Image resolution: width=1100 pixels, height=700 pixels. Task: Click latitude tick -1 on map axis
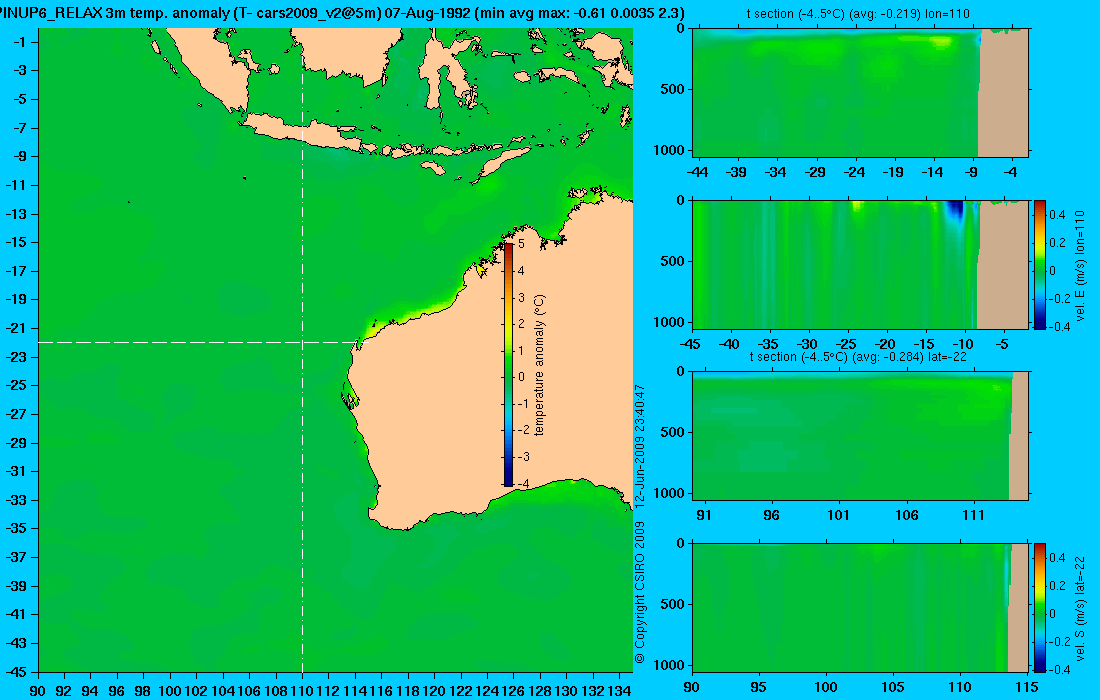[x=20, y=42]
